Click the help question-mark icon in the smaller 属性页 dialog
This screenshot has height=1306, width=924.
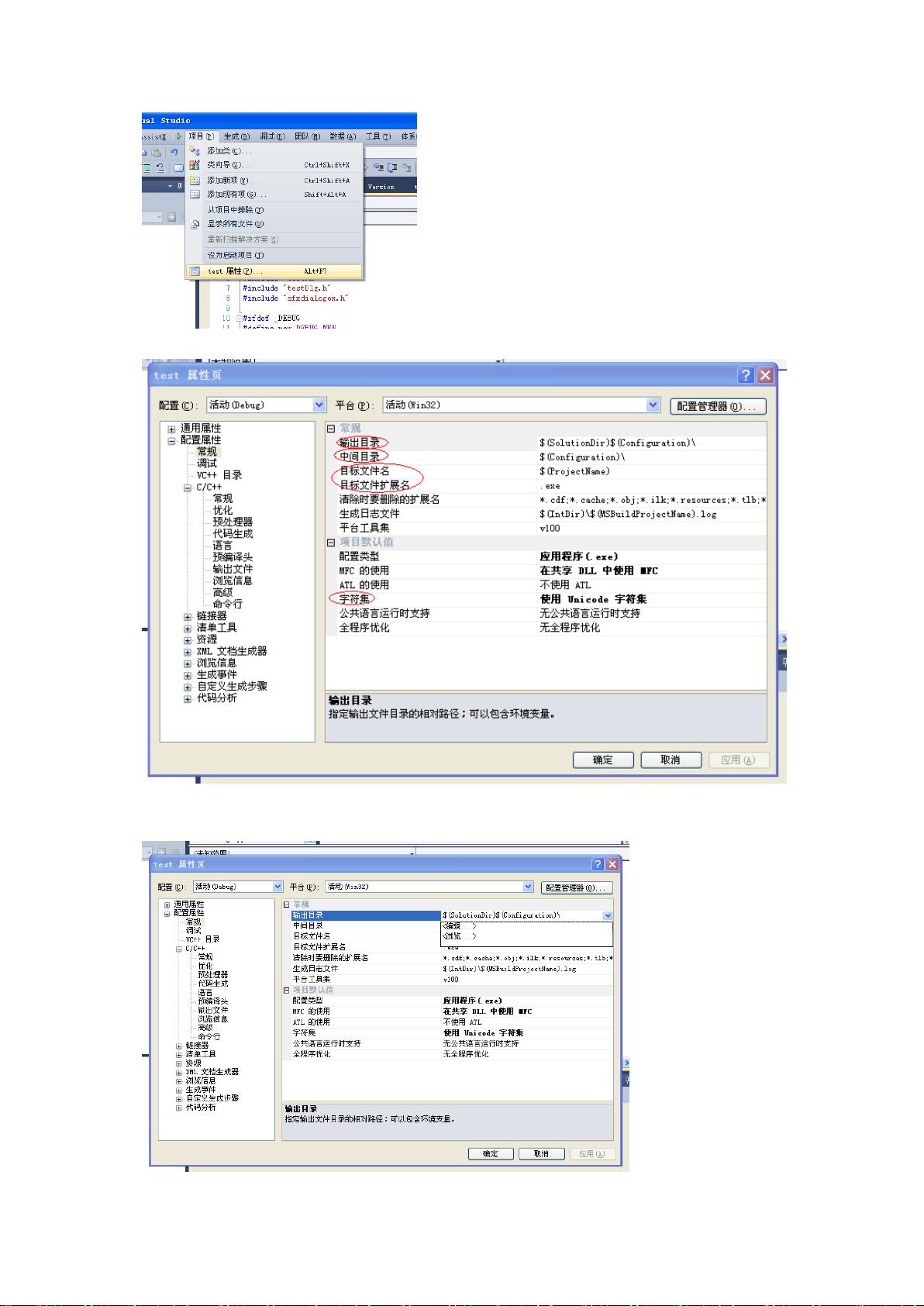[x=598, y=864]
